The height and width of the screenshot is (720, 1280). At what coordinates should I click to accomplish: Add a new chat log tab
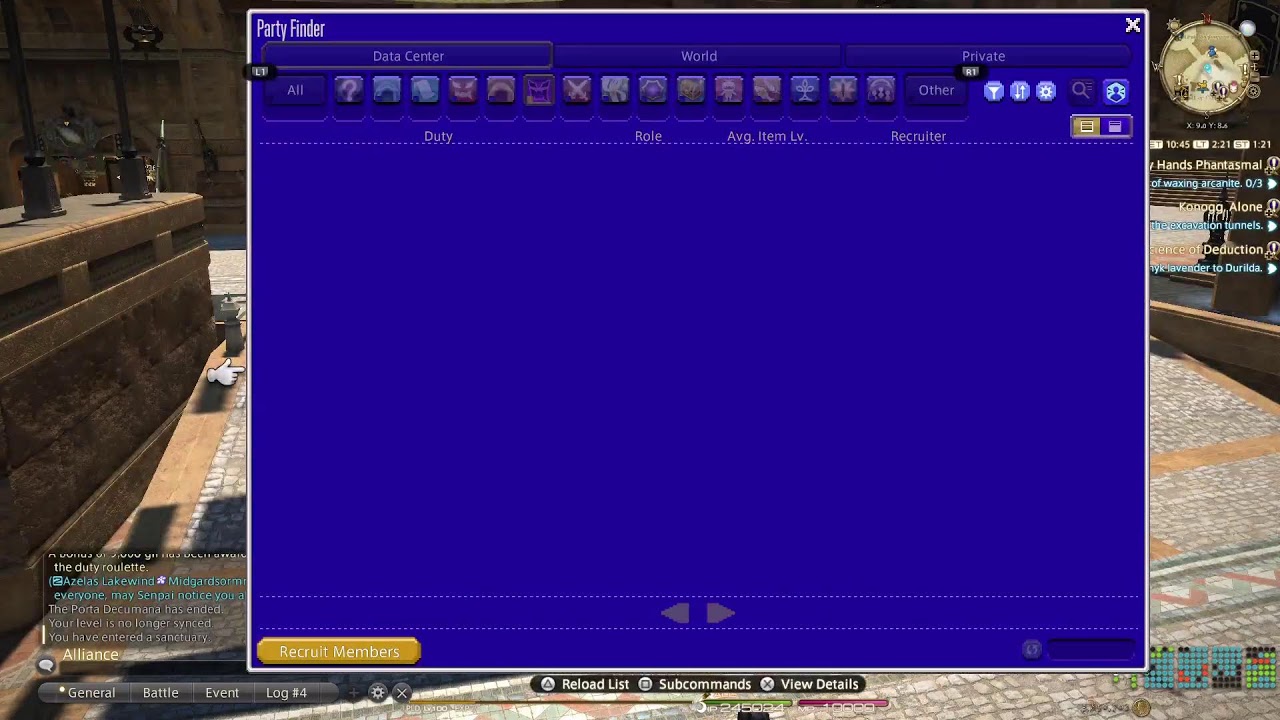click(x=352, y=693)
